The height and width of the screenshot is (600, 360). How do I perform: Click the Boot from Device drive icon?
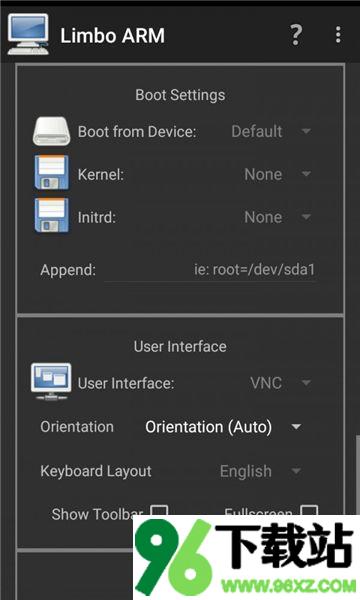(x=52, y=132)
